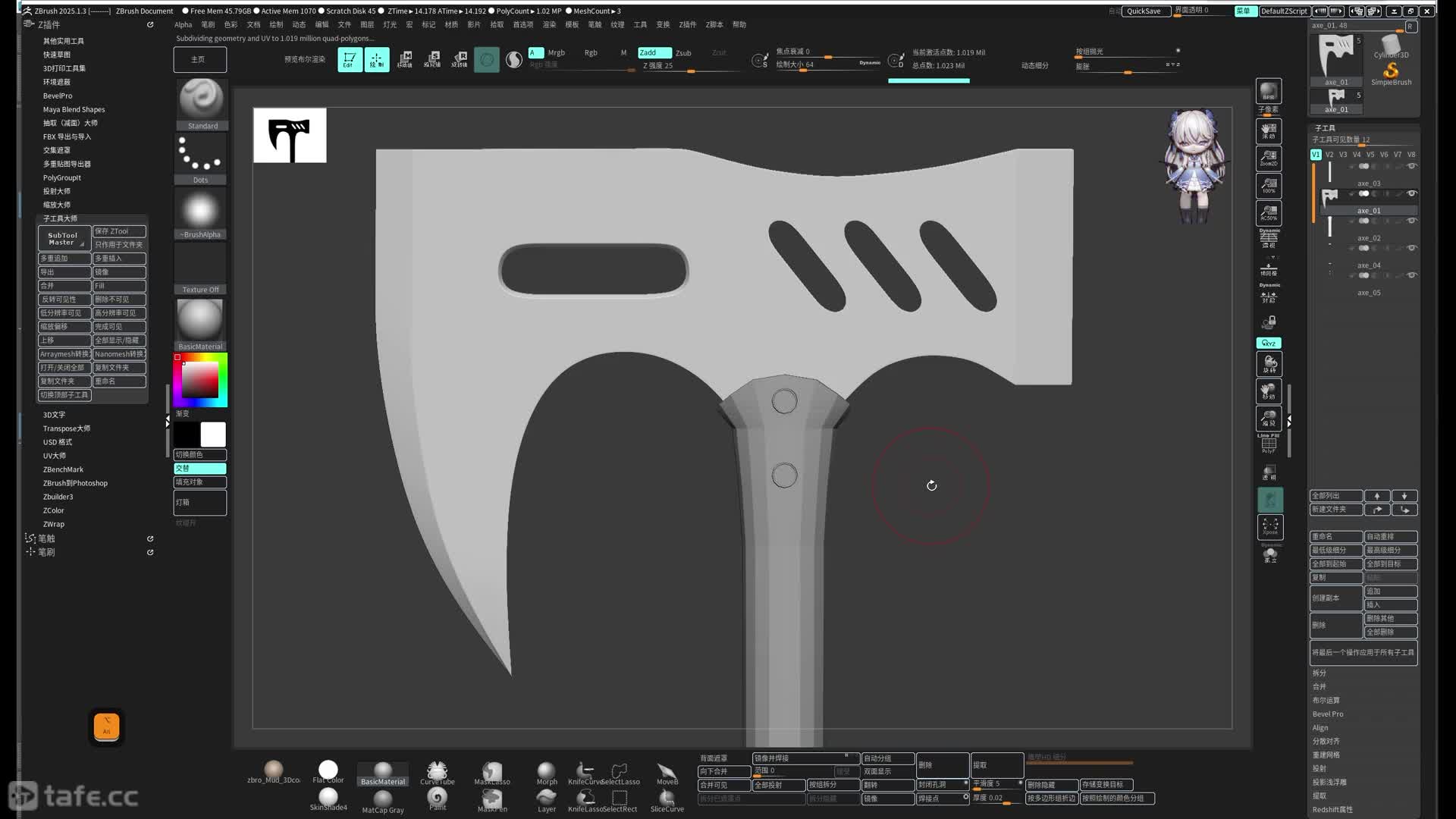
Task: Click the 保存 ZTool button
Action: (x=119, y=231)
